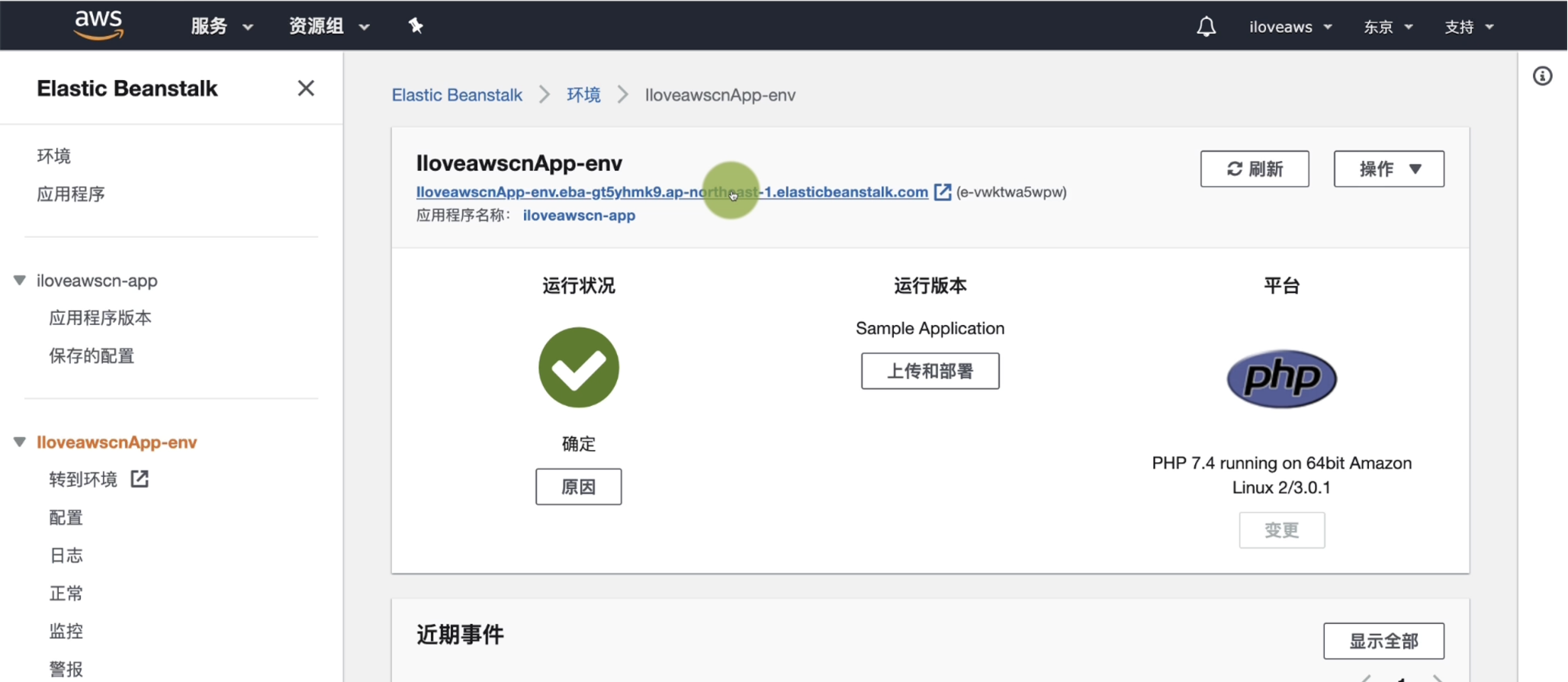
Task: Open the 资源组 resource groups dropdown
Action: point(329,27)
